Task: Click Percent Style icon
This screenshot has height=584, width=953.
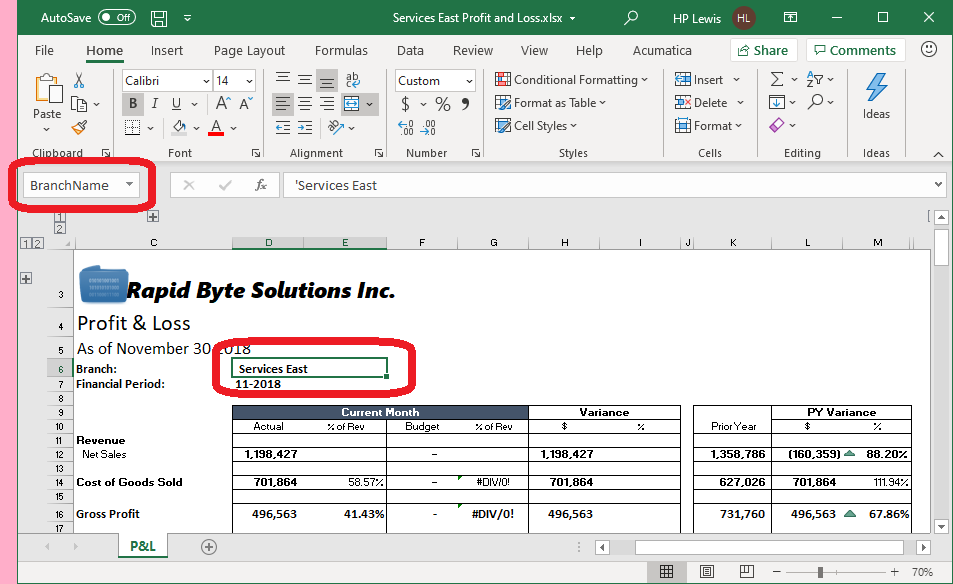Action: coord(443,105)
